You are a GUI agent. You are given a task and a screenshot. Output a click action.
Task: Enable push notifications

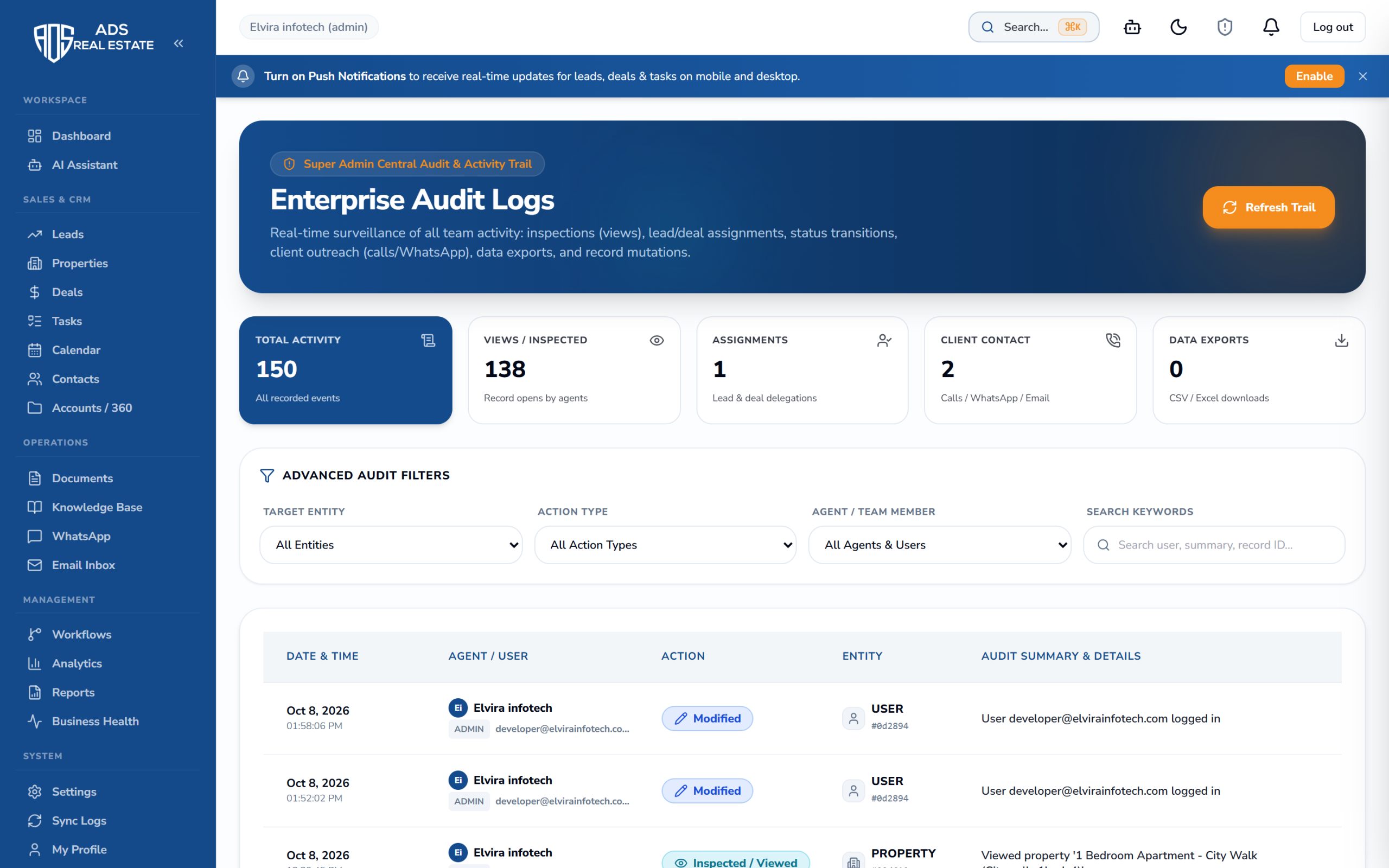(1314, 76)
